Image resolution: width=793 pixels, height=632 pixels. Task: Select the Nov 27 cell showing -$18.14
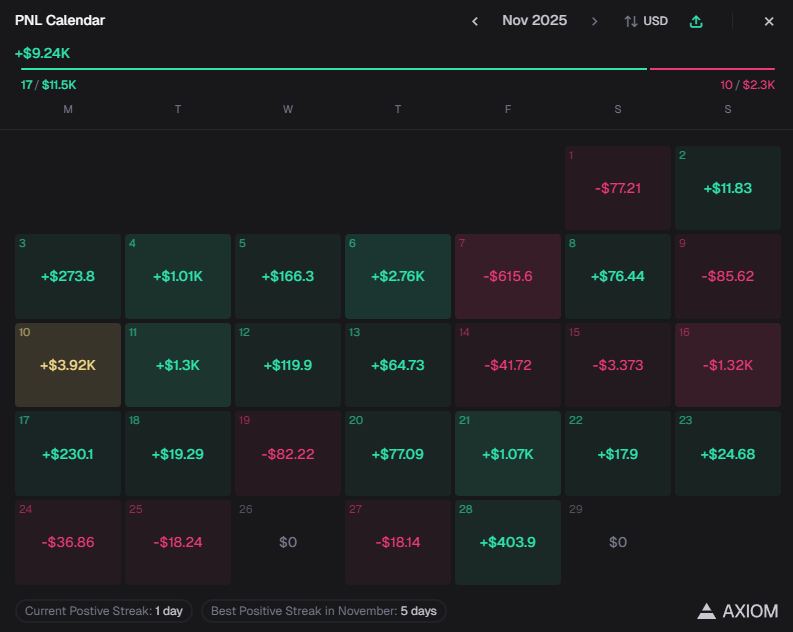398,542
